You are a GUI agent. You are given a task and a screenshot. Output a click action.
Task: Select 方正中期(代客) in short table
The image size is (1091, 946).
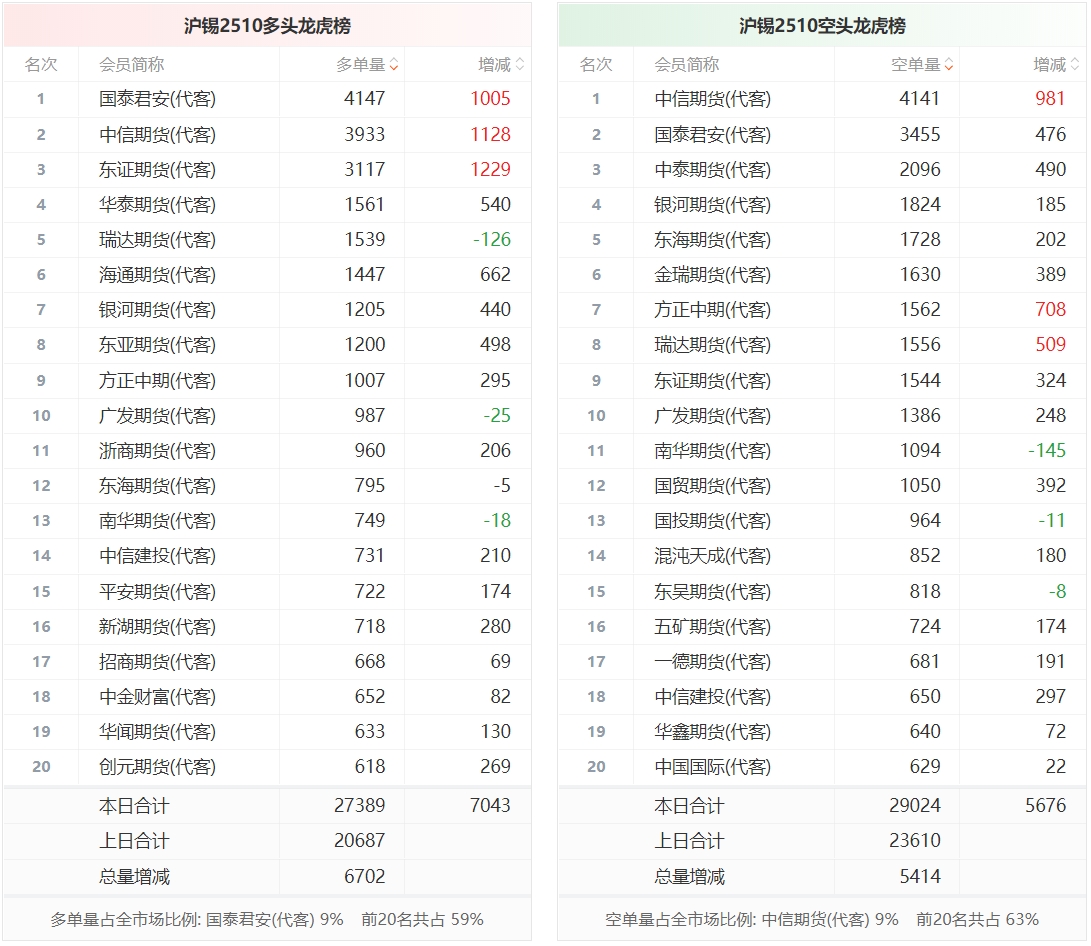point(712,310)
